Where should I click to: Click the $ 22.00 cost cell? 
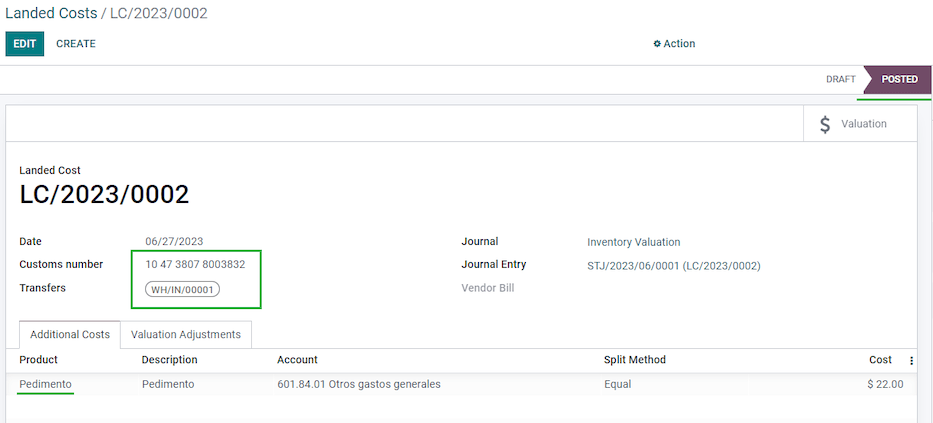(x=885, y=384)
